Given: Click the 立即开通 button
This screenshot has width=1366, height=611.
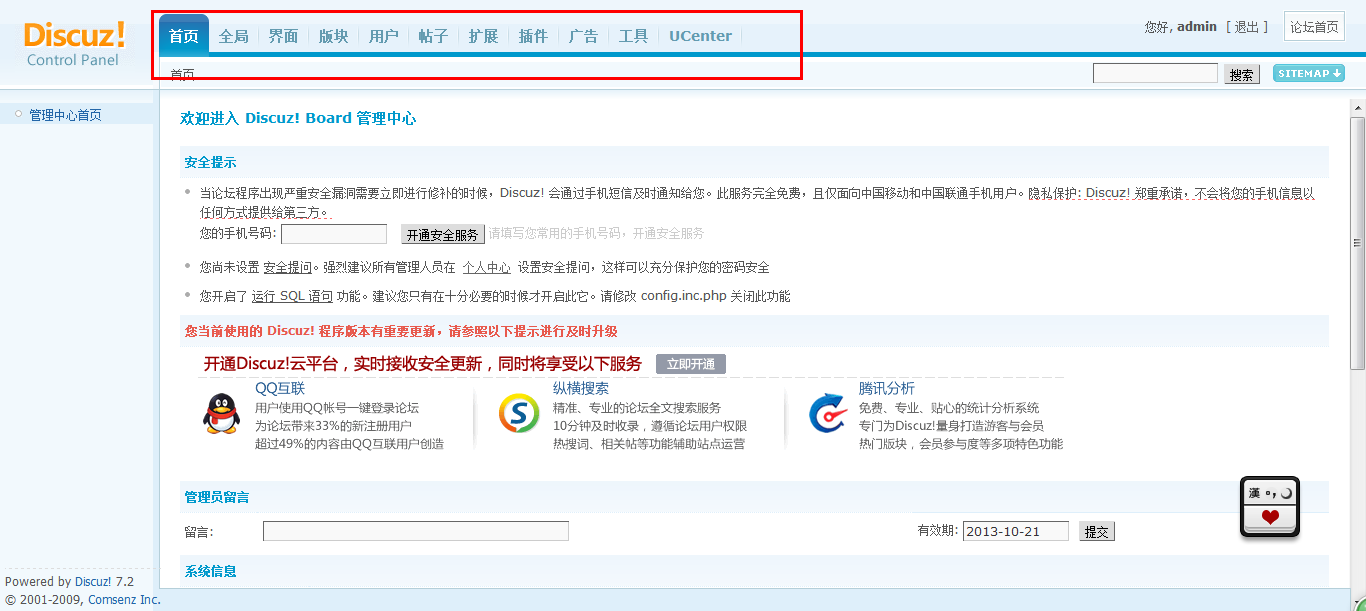Looking at the screenshot, I should tap(691, 364).
